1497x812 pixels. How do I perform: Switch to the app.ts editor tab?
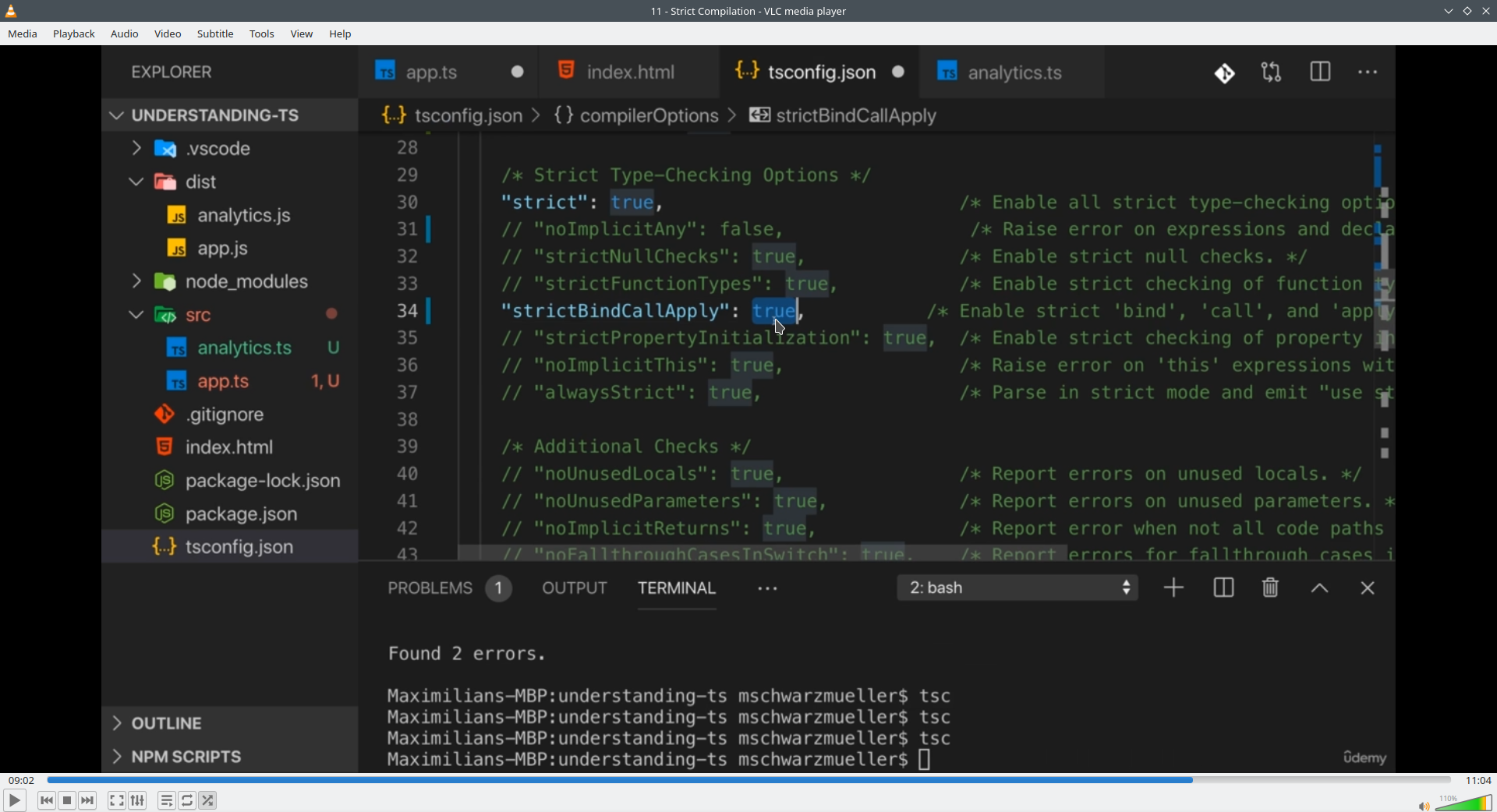tap(448, 72)
